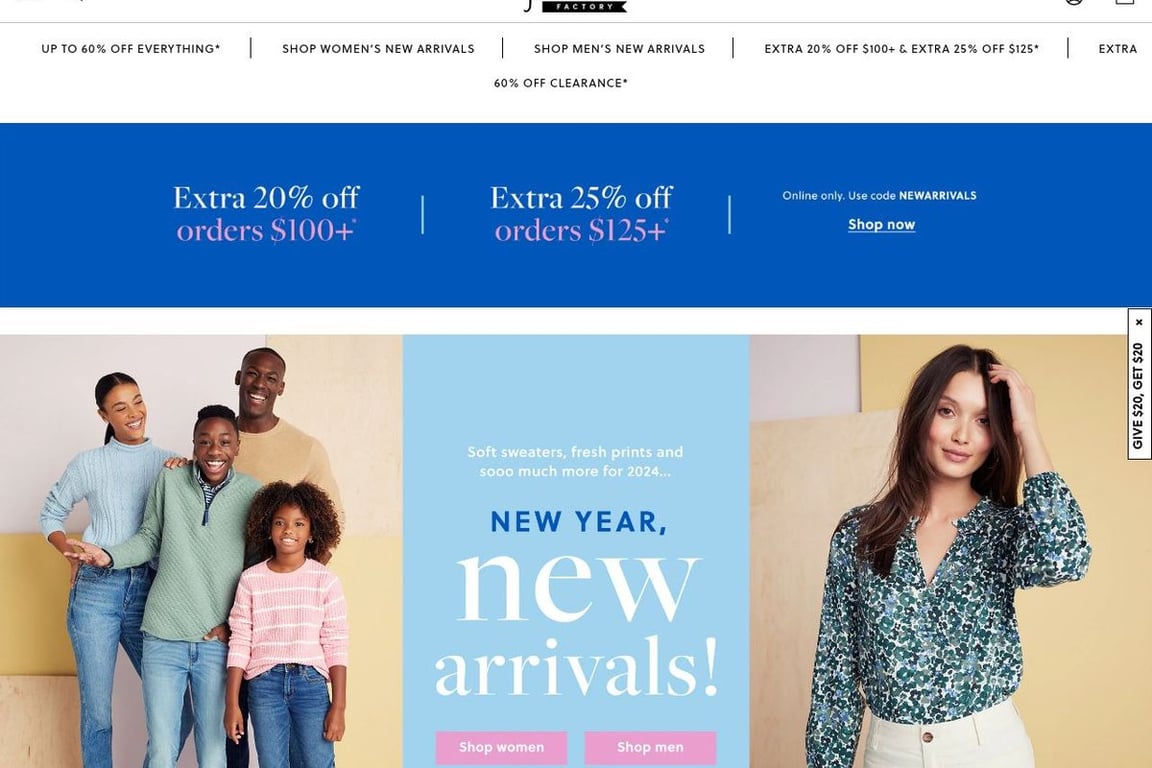Open the Give $20, Get $20 side tab
The height and width of the screenshot is (768, 1152).
[1138, 395]
